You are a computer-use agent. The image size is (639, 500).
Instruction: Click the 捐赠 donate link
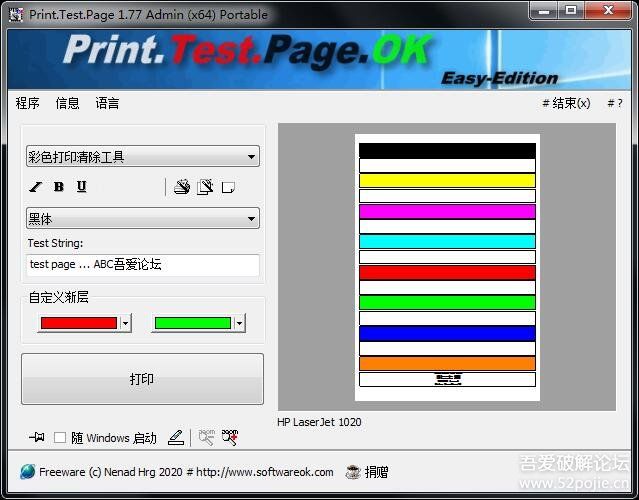point(376,472)
